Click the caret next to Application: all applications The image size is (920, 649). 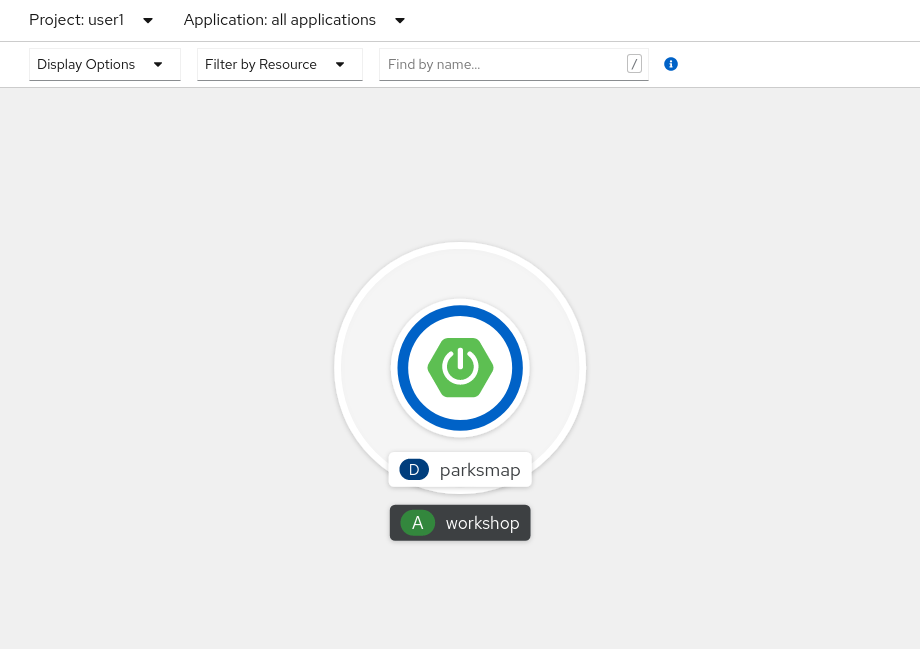tap(400, 20)
